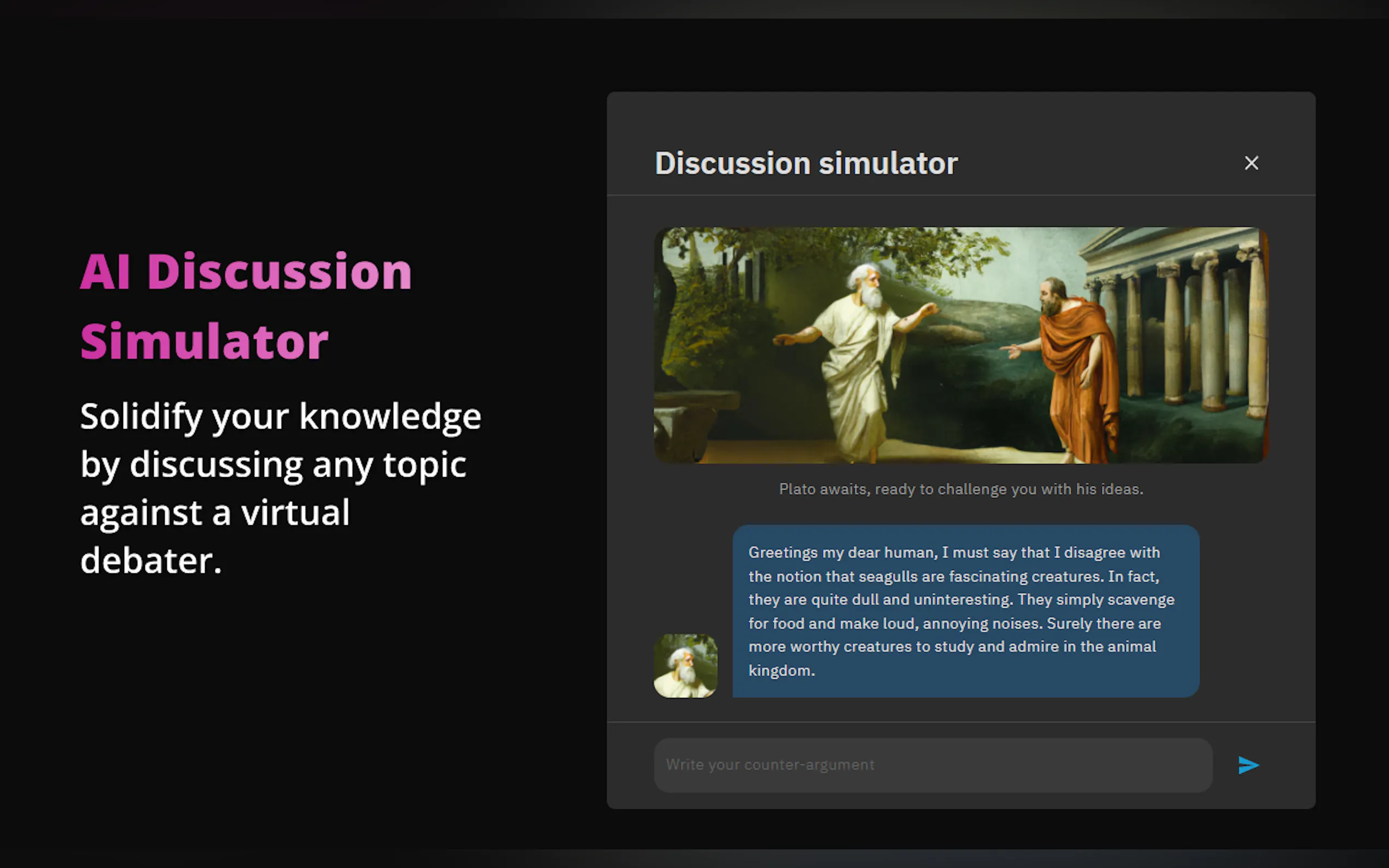The height and width of the screenshot is (868, 1389).
Task: Click the pink word 'Simulator' in the heading
Action: [204, 342]
